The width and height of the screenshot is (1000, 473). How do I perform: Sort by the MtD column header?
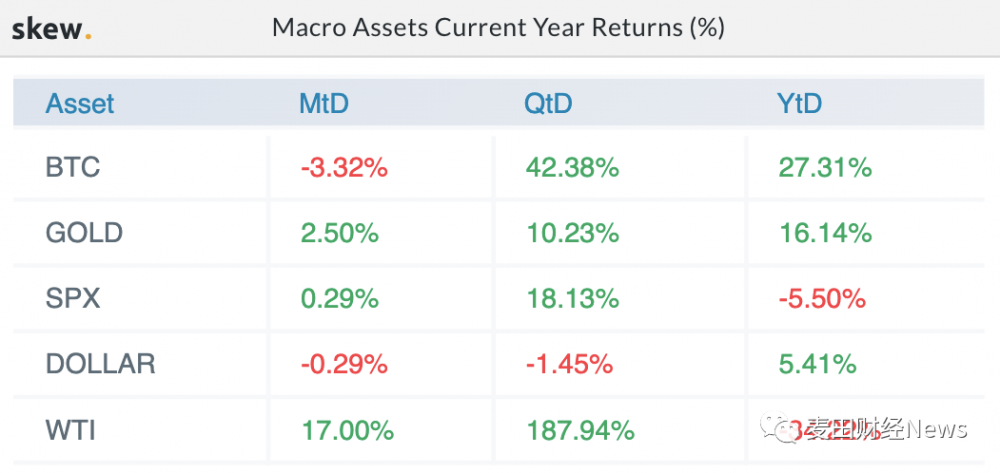pos(324,104)
